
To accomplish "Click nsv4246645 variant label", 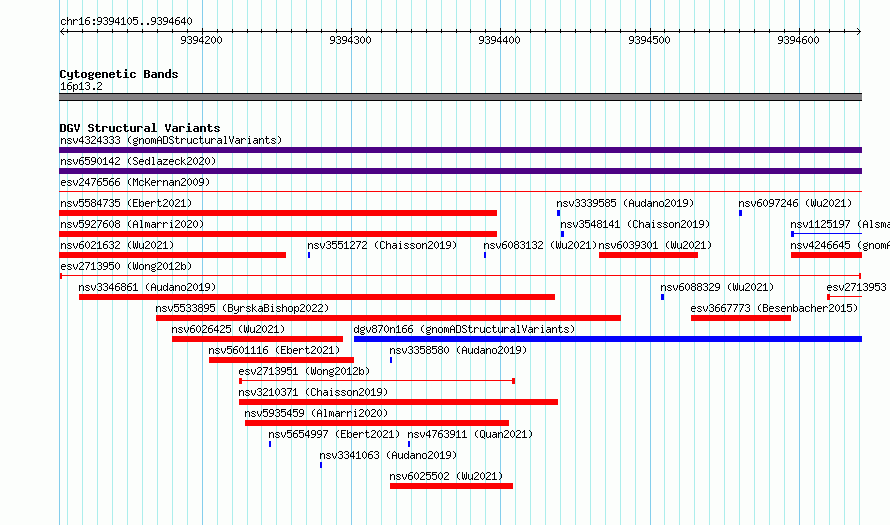I will click(x=840, y=245).
